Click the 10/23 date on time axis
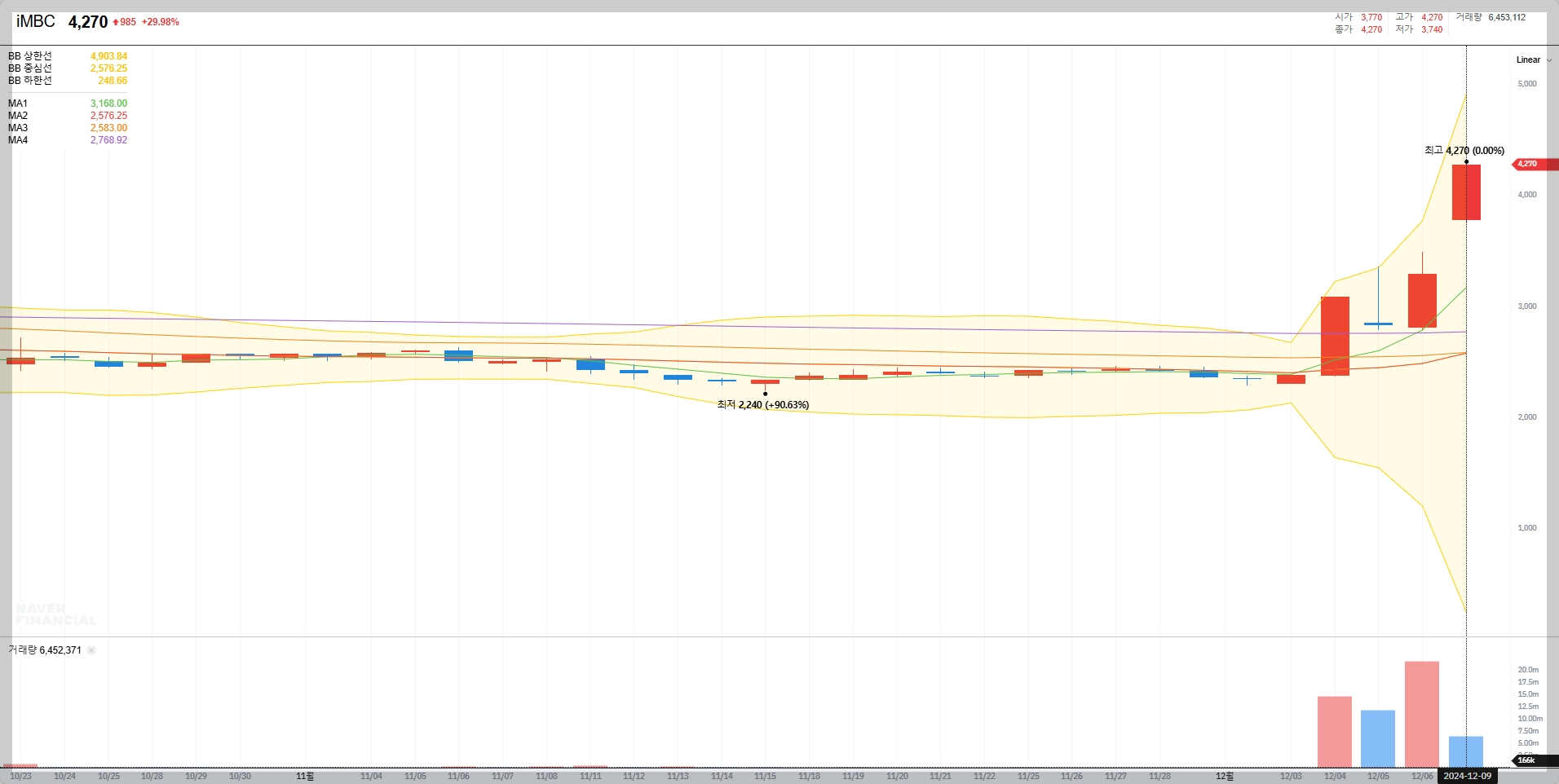The image size is (1559, 784). click(20, 777)
